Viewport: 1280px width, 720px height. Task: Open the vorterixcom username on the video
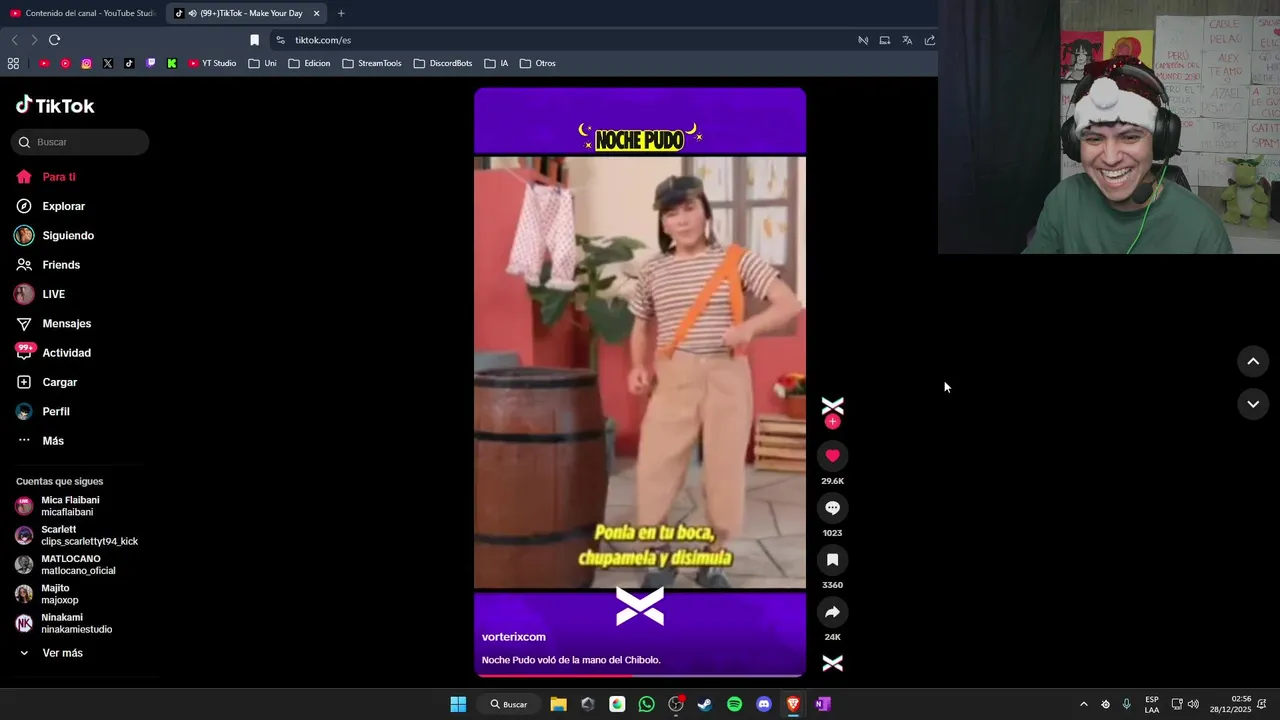tap(513, 637)
